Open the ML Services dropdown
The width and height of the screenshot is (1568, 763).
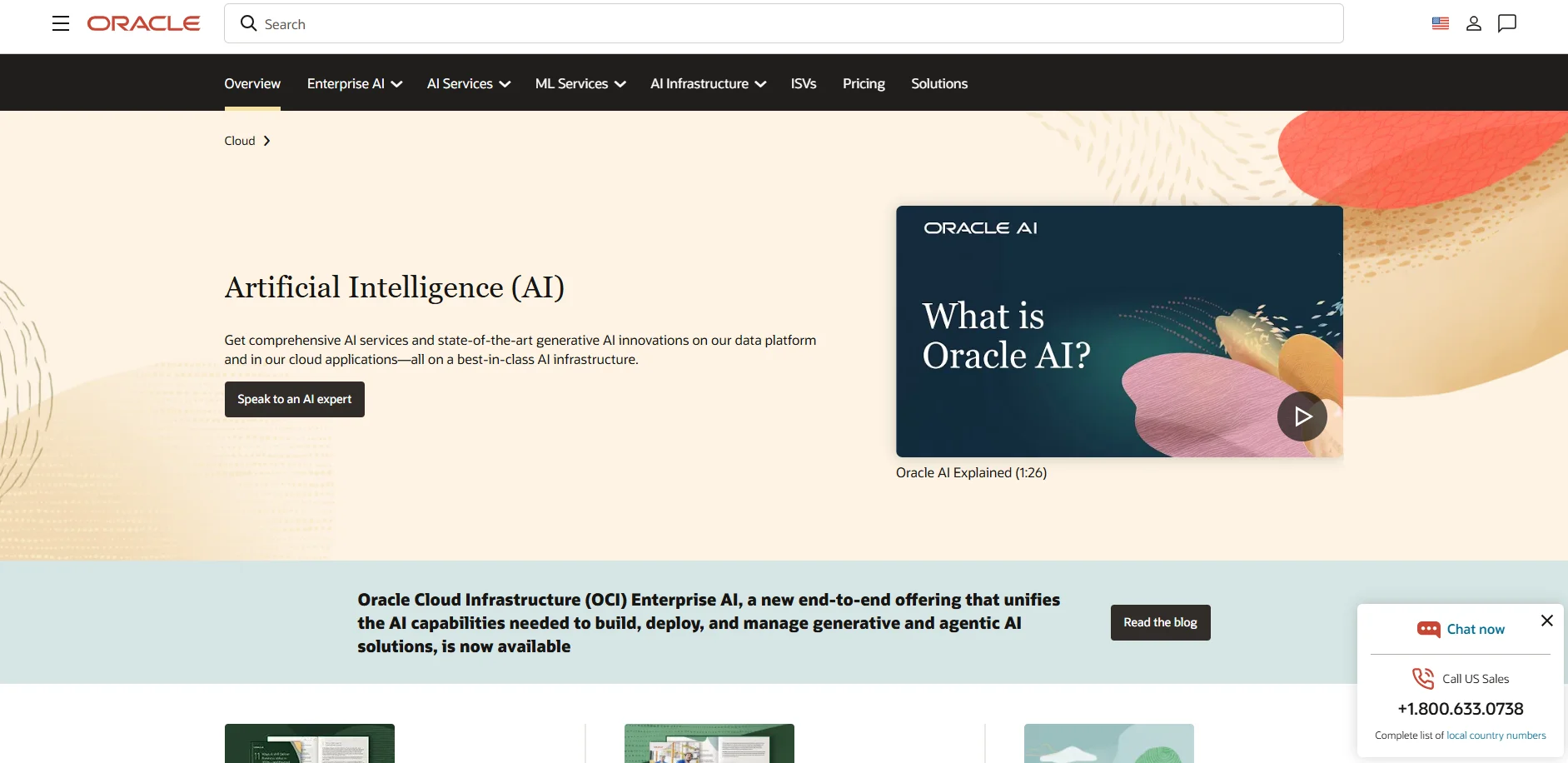(580, 83)
